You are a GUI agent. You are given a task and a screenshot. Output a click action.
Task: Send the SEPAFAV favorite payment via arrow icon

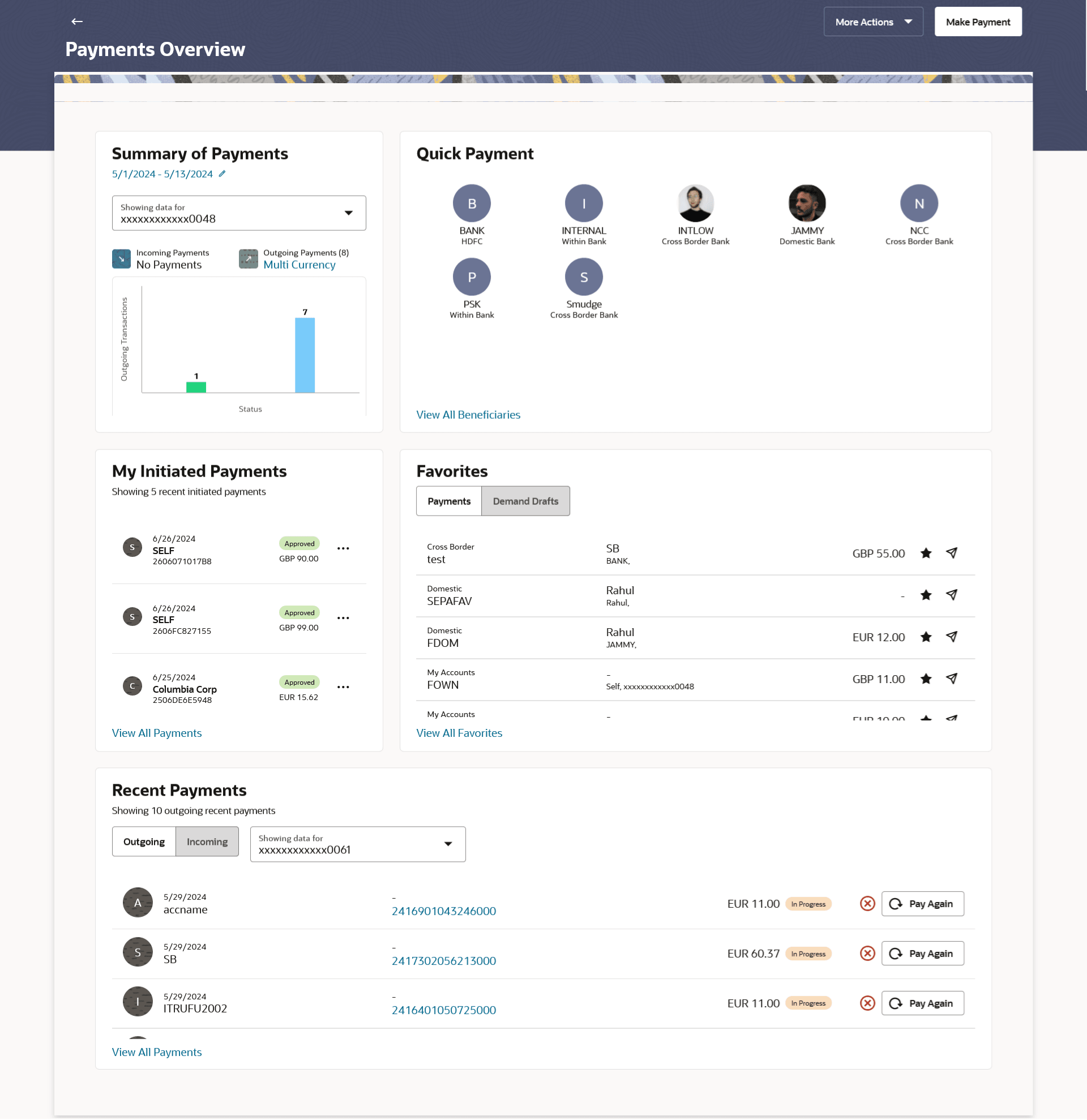(952, 595)
